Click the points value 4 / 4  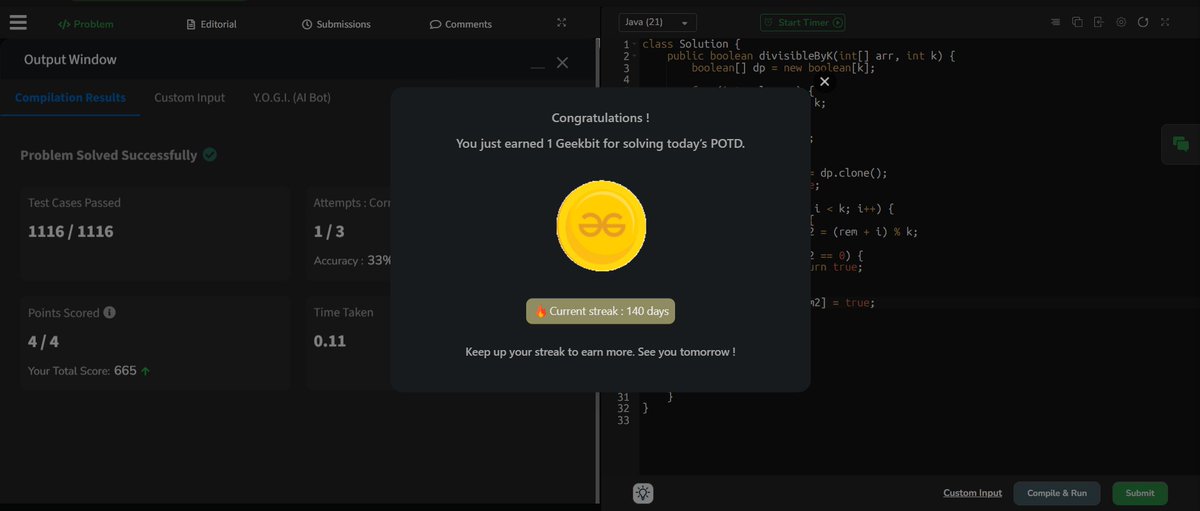point(45,341)
